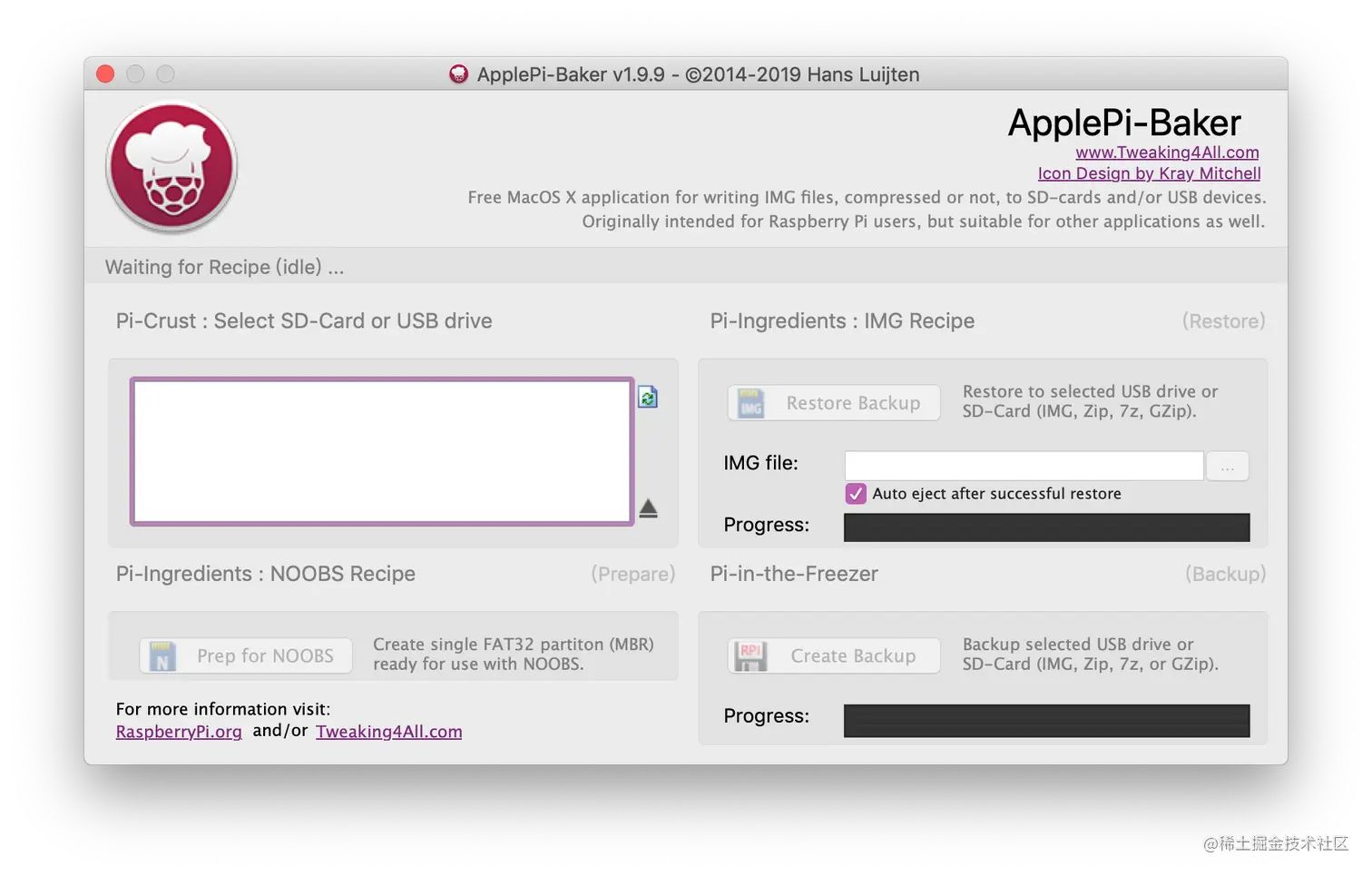This screenshot has width=1372, height=876.
Task: Click the 'Waiting for Recipe (idle) ...' status text
Action: [224, 267]
